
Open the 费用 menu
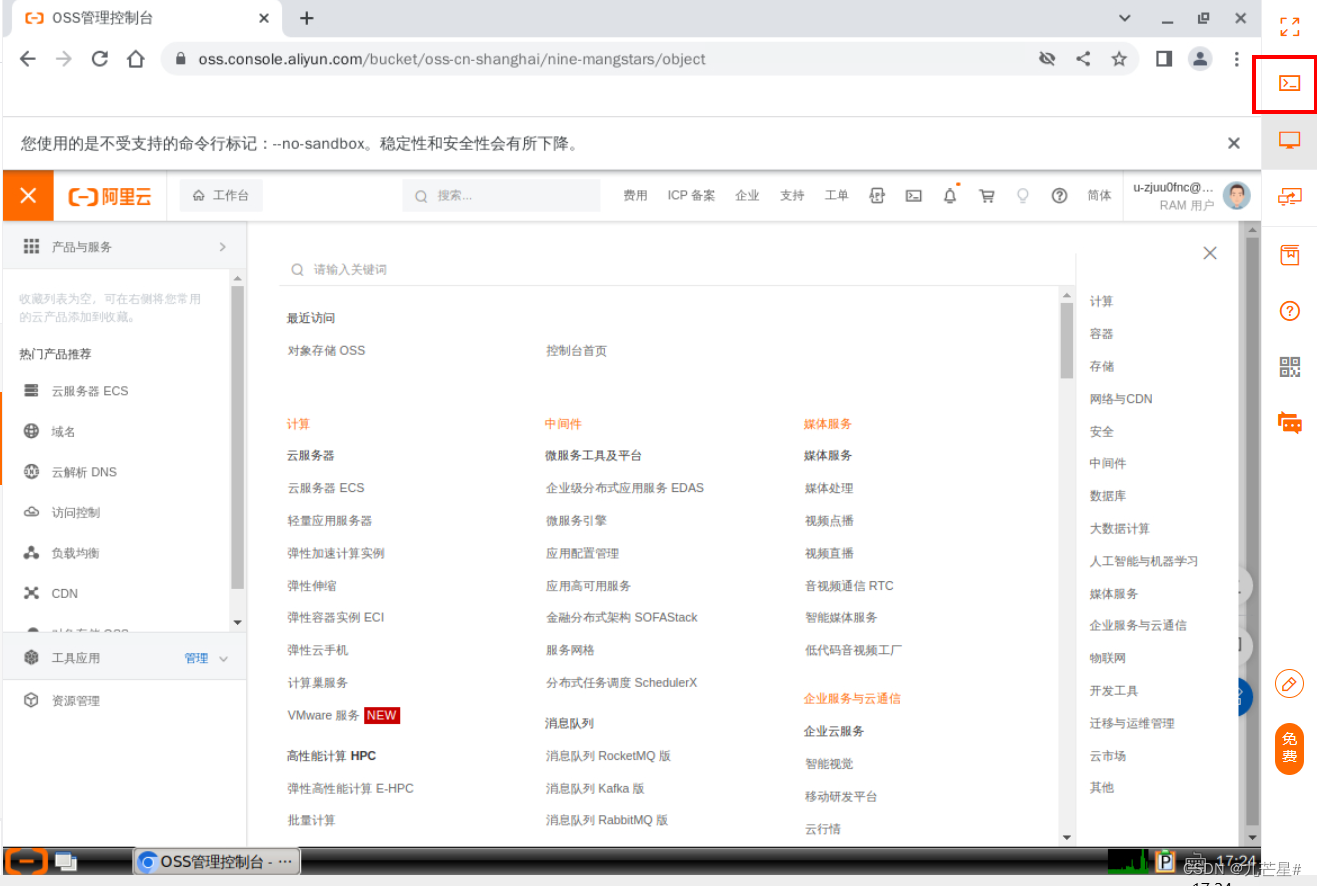635,196
